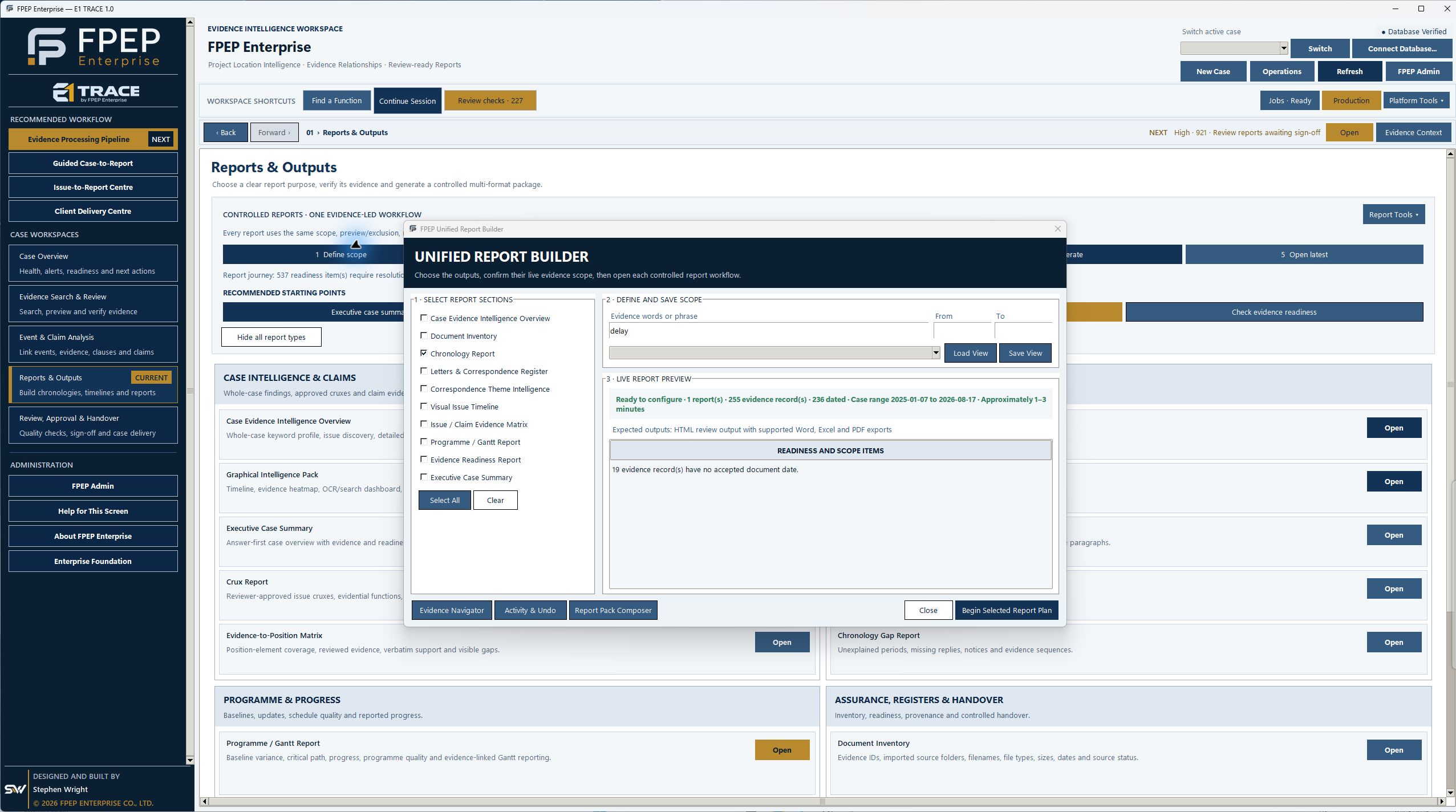This screenshot has height=812, width=1456.
Task: Click the To date field
Action: (x=1023, y=331)
